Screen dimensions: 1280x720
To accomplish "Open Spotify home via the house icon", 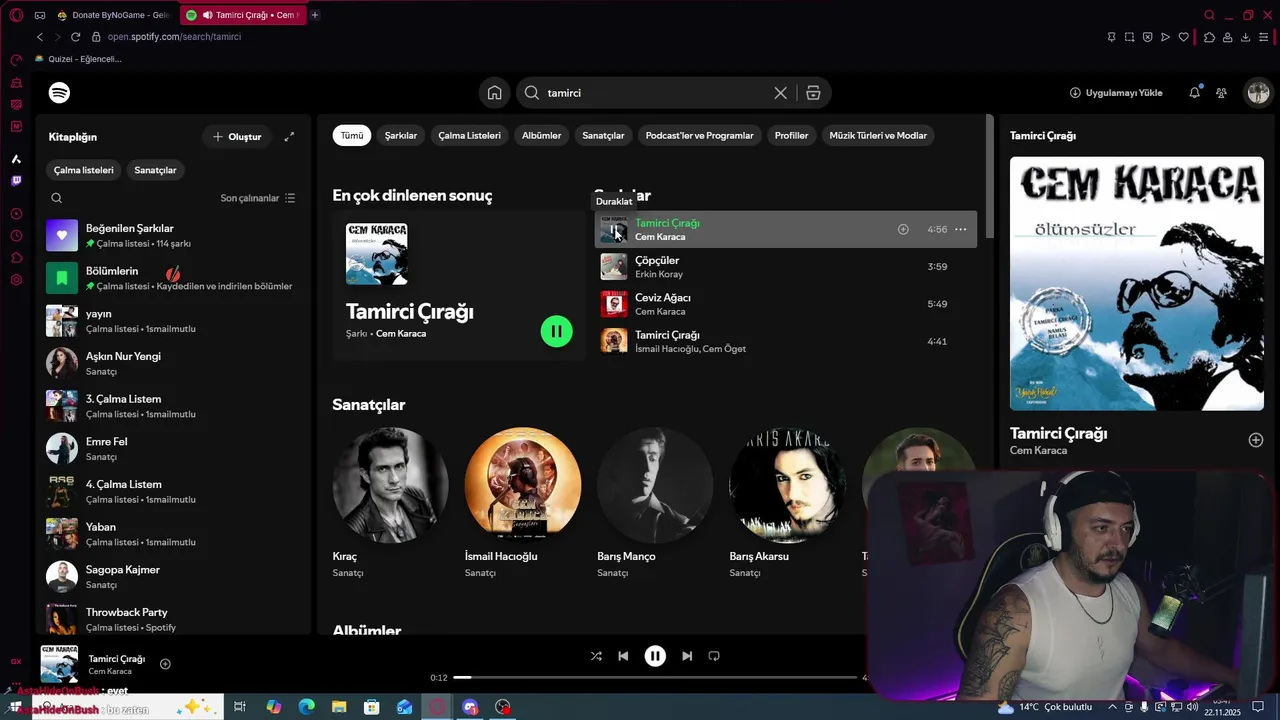I will point(494,93).
